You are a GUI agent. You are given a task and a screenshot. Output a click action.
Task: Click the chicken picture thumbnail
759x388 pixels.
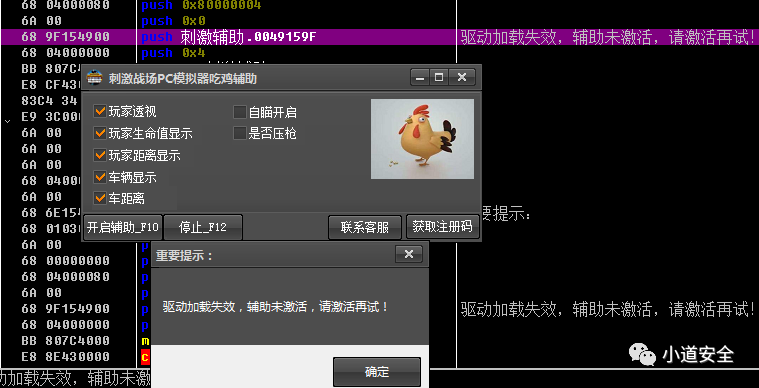[x=422, y=139]
